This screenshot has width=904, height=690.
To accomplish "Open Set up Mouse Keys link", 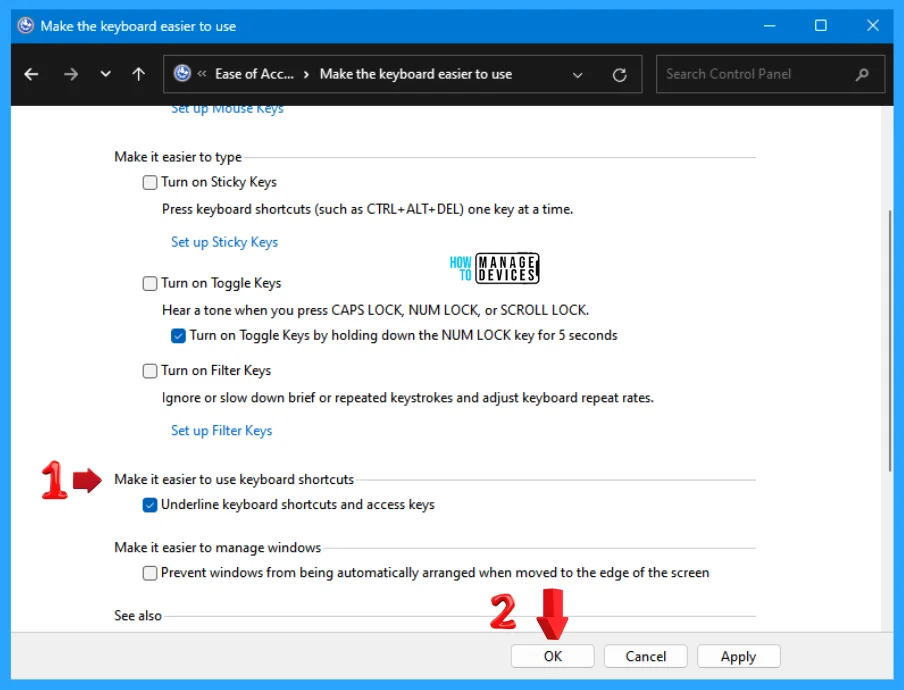I will click(227, 109).
